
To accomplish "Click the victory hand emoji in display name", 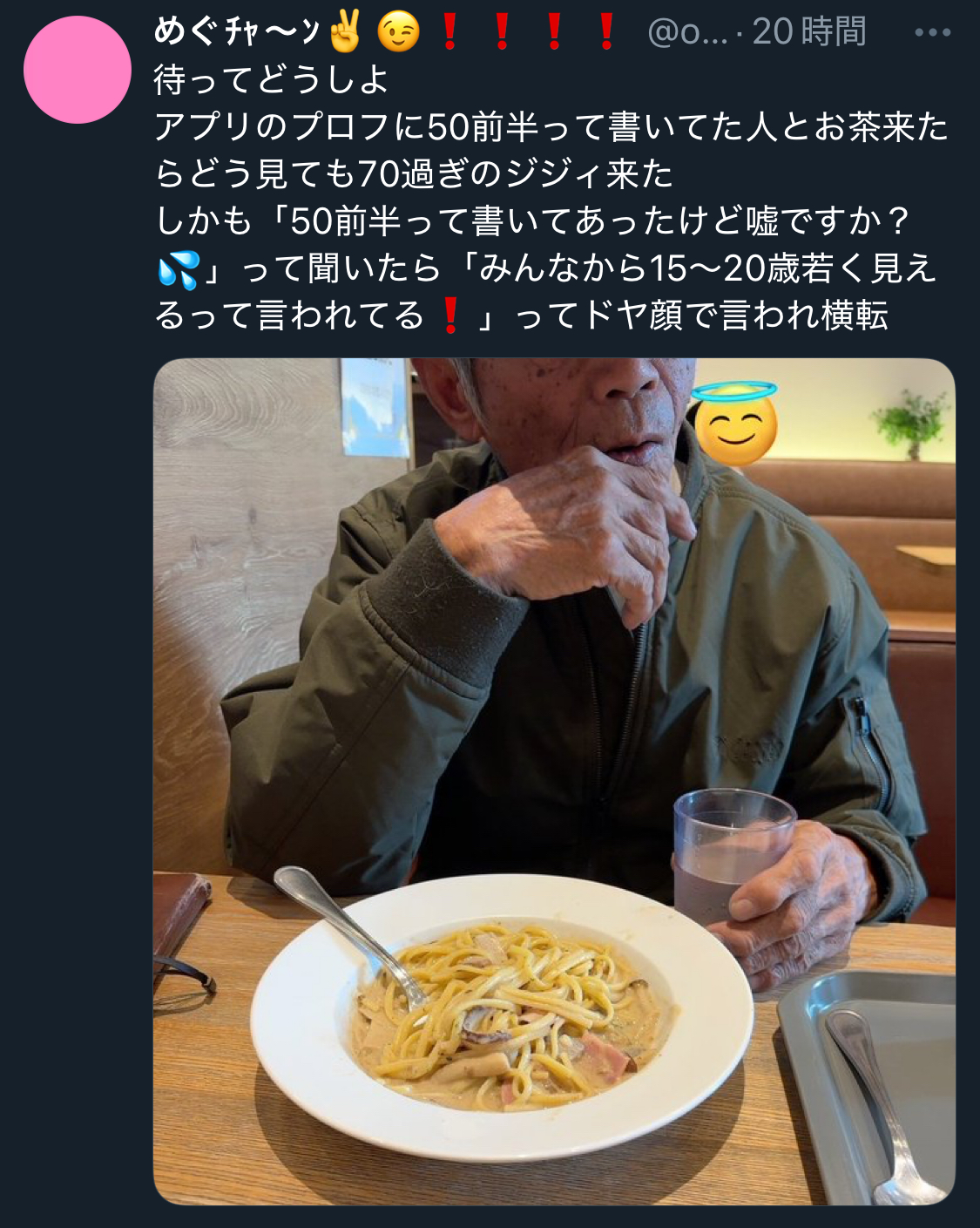I will point(346,32).
